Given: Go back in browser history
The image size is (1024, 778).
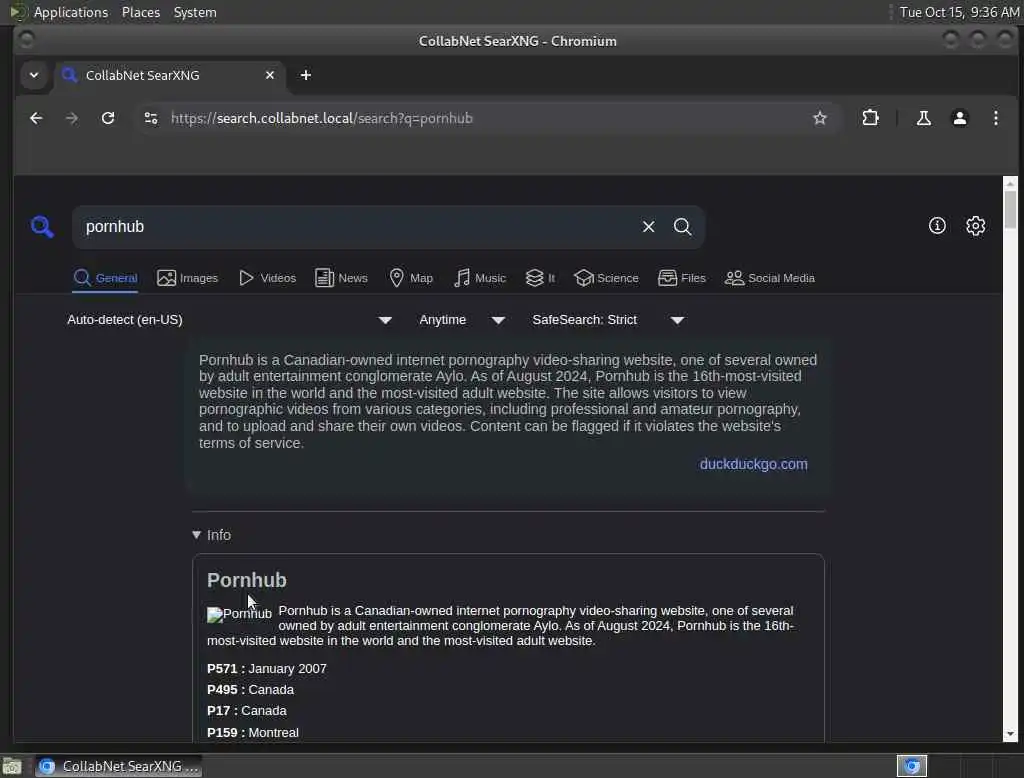Looking at the screenshot, I should pos(36,118).
